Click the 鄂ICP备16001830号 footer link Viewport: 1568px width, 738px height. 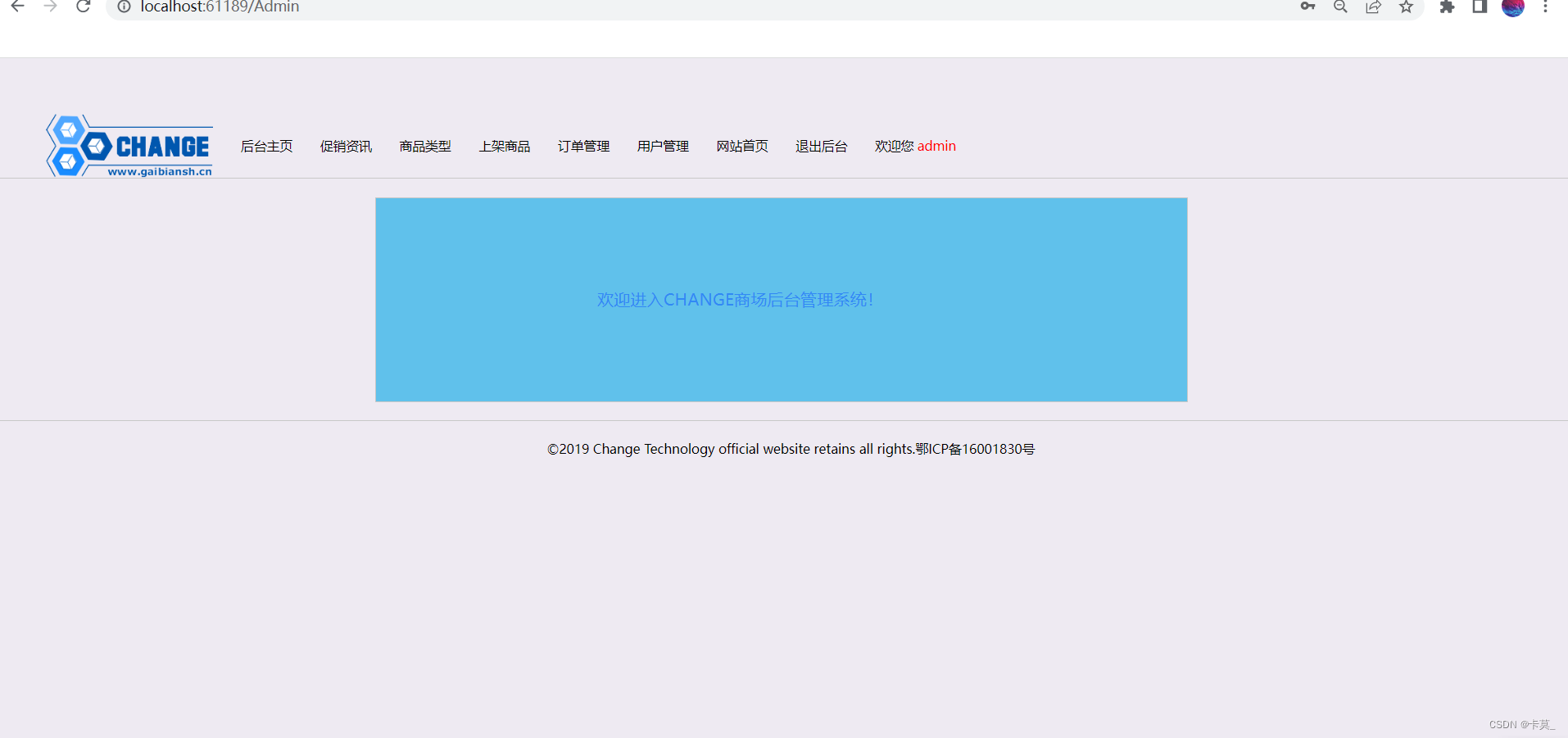tap(975, 449)
